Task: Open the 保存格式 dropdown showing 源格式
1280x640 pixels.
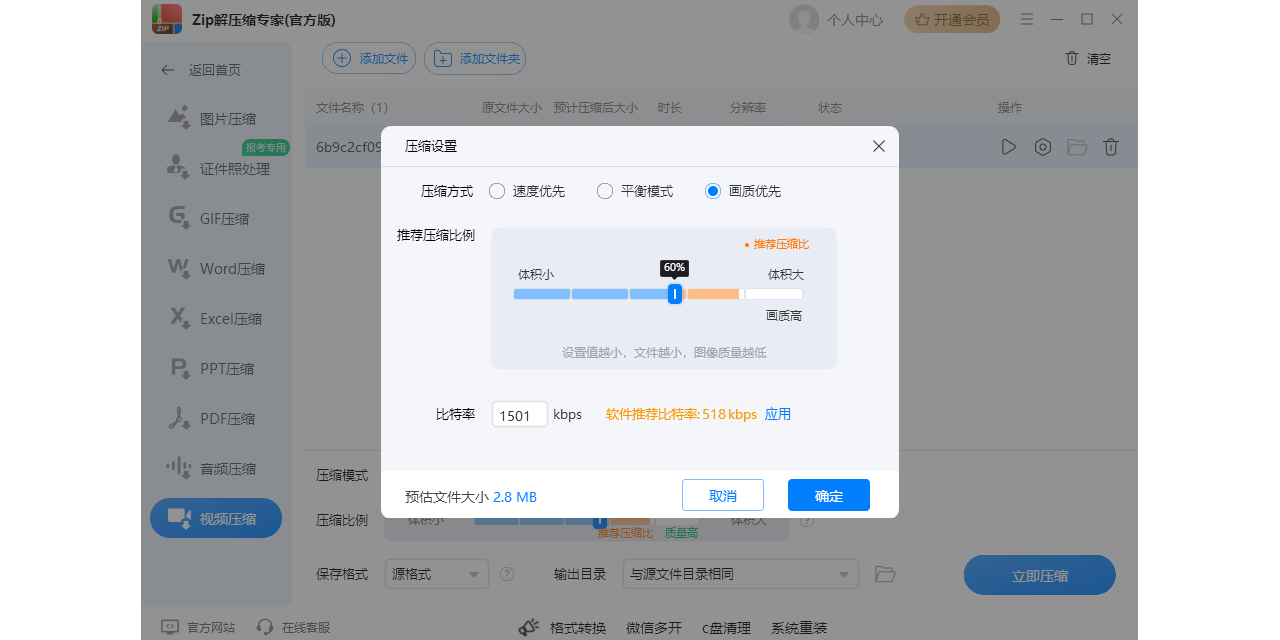Action: [x=437, y=574]
